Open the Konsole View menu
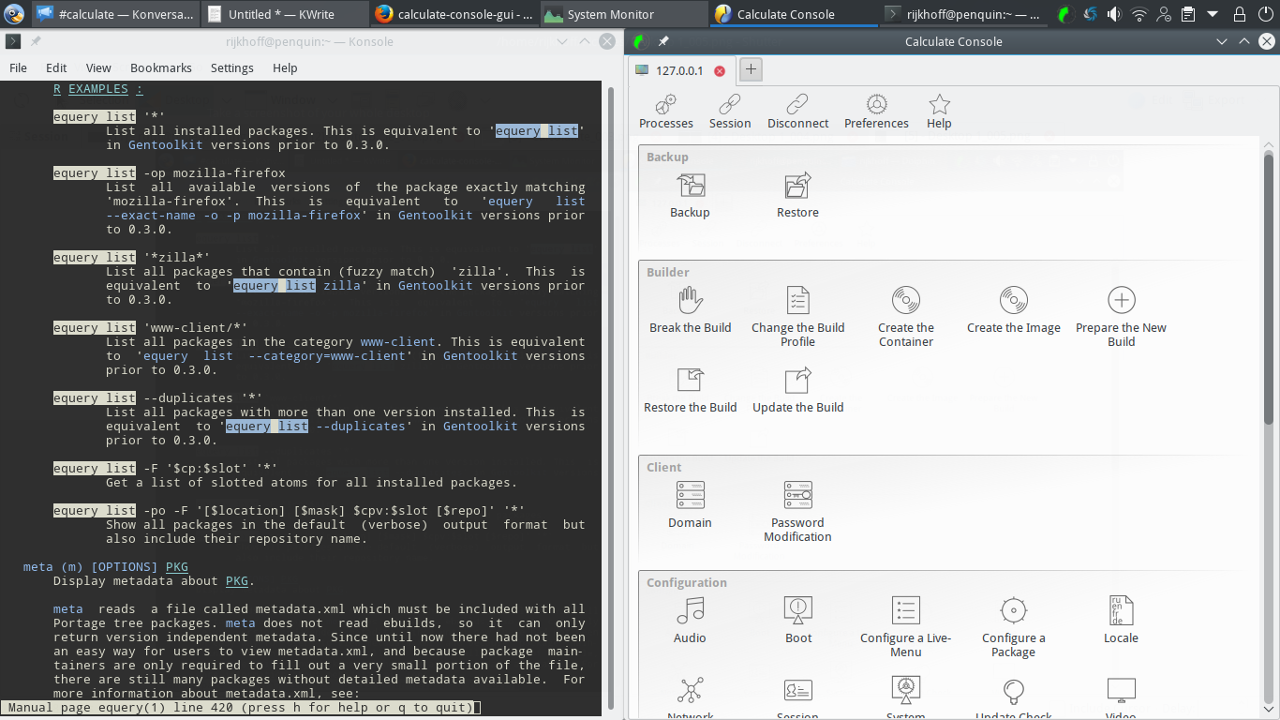Screen dimensions: 1280x720 98,68
